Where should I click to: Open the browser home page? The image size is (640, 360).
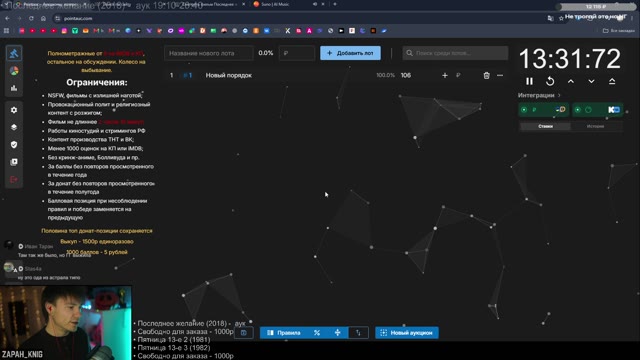pos(43,18)
